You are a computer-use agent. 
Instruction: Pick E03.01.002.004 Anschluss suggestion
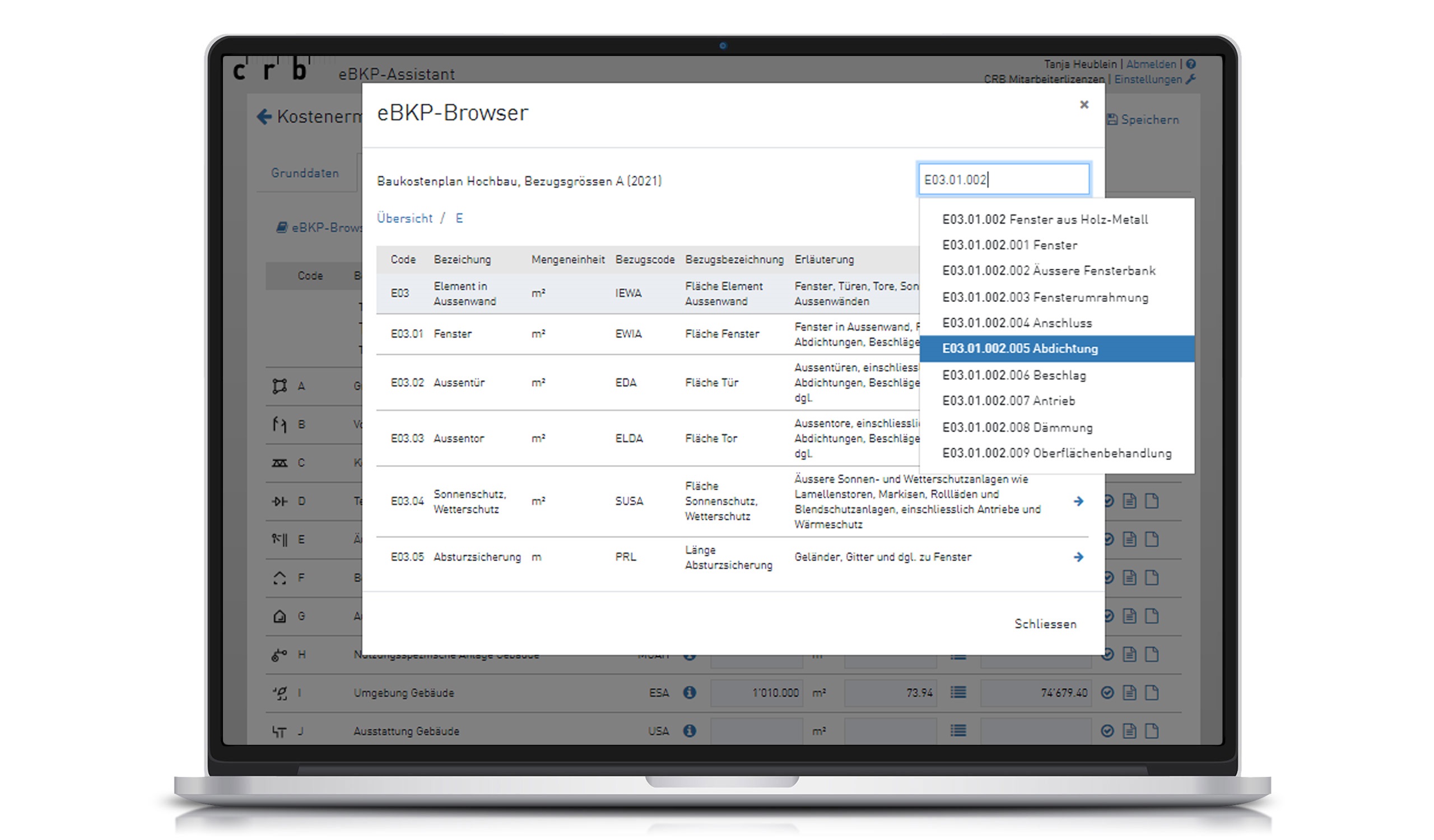[1056, 323]
